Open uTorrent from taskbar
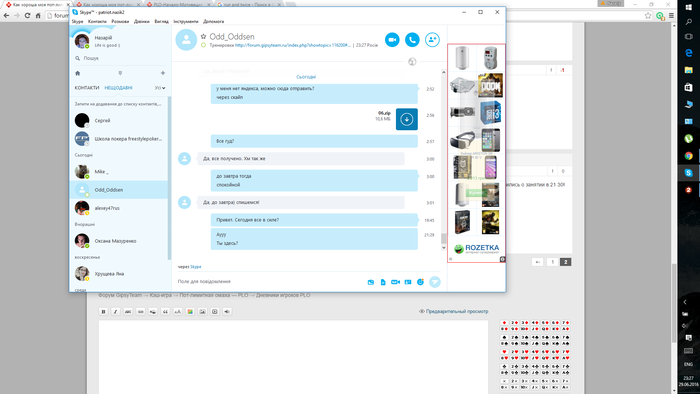This screenshot has height=394, width=700. click(x=688, y=139)
